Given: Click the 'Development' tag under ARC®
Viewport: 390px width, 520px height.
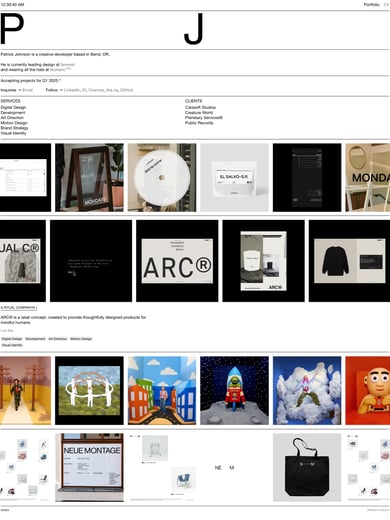Looking at the screenshot, I should (x=35, y=339).
